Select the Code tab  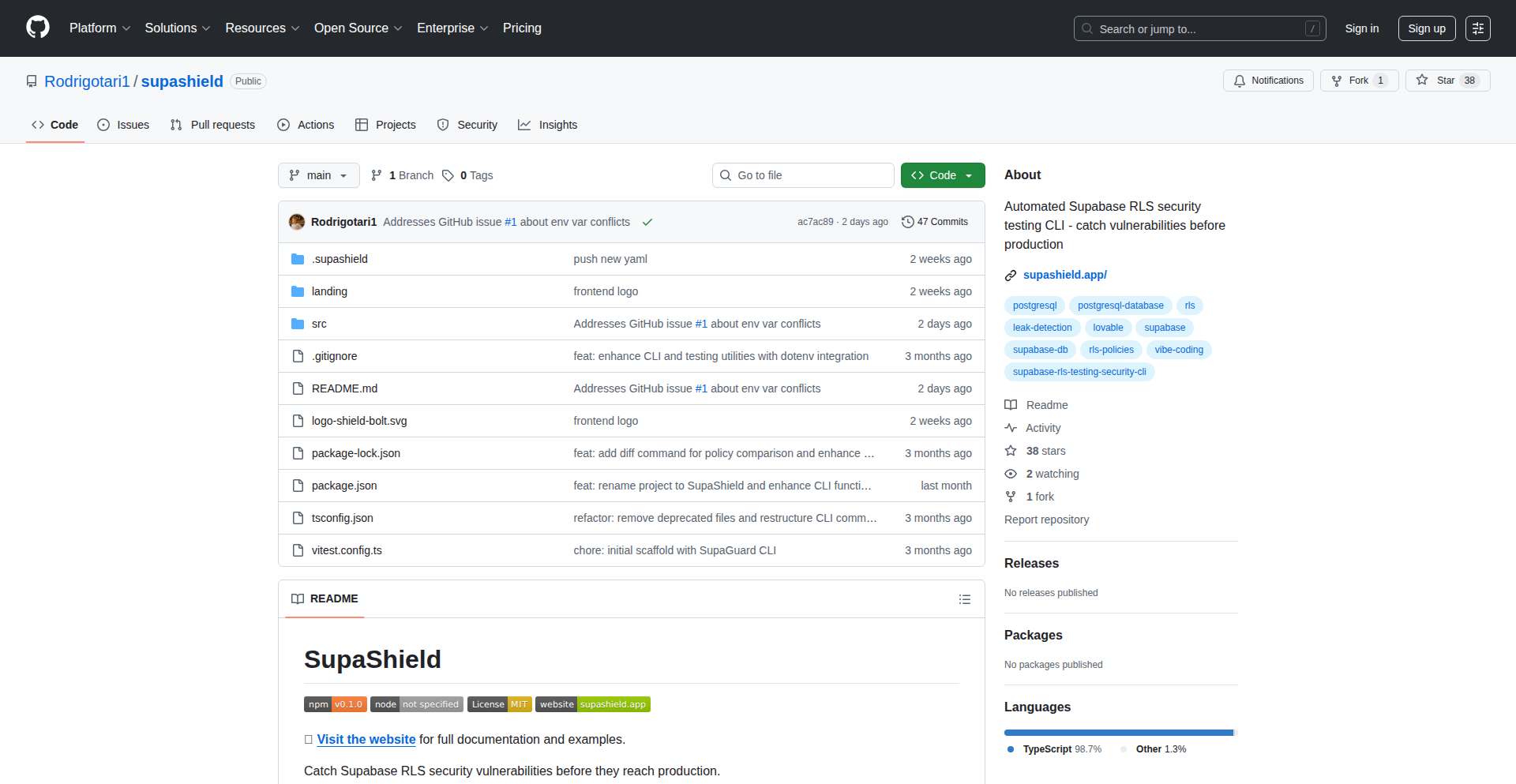pos(55,125)
